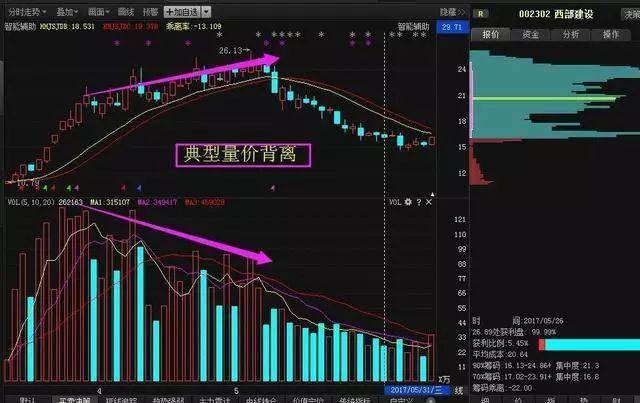Viewport: 640px width, 403px height.
Task: Toggle the 智能辅助 indicator label at top left
Action: click(x=20, y=27)
